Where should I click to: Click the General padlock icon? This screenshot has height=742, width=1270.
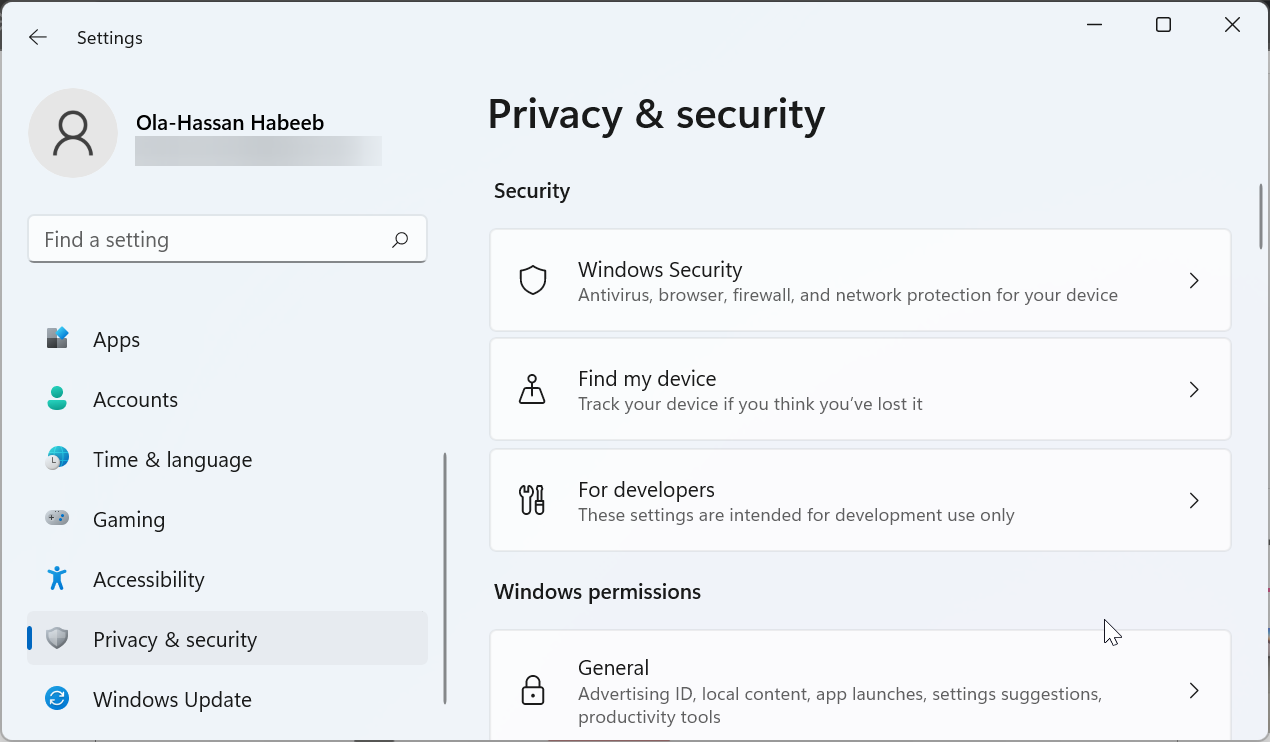coord(533,690)
